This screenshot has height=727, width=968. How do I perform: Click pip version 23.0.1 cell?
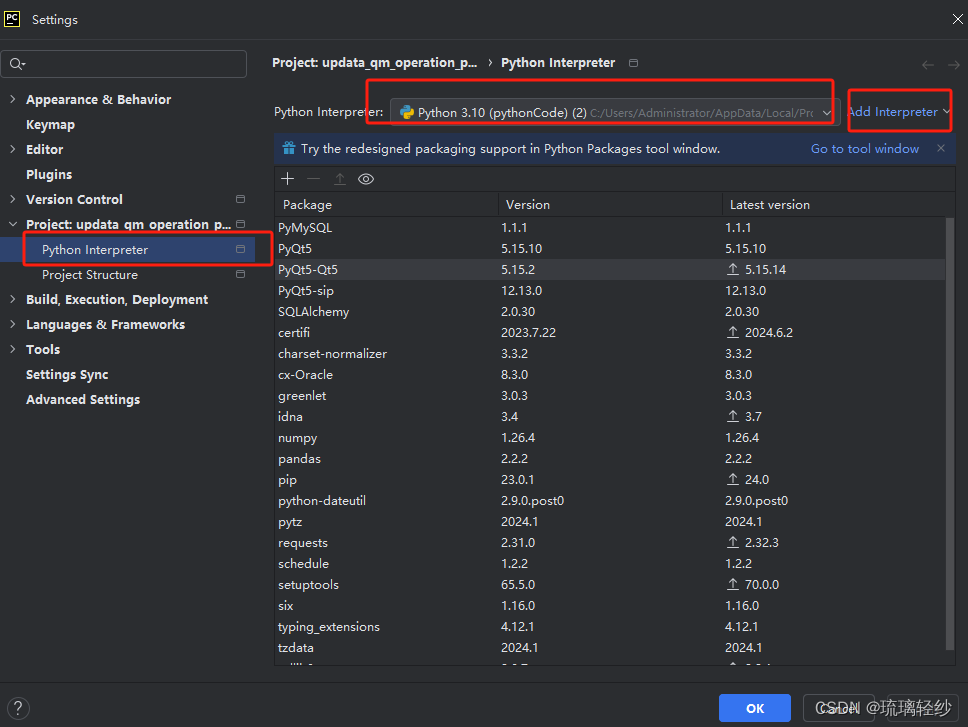tap(517, 480)
